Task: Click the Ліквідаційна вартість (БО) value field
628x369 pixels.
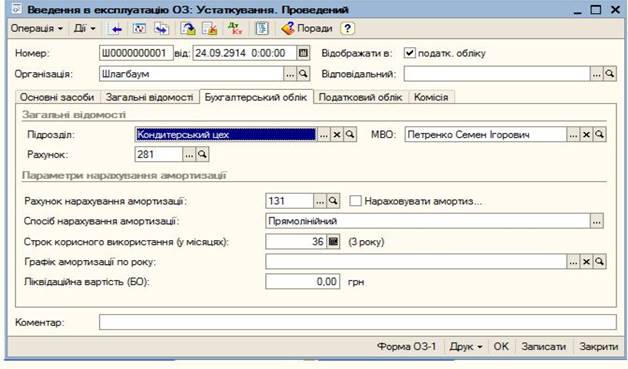Action: pyautogui.click(x=302, y=282)
